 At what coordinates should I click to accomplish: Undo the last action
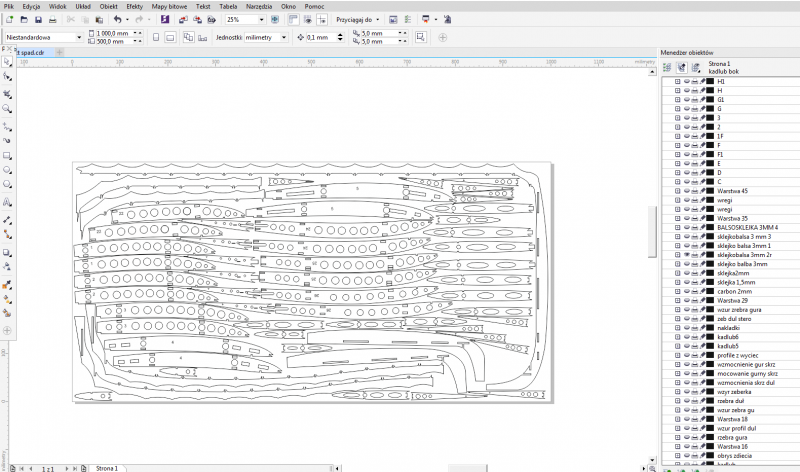click(118, 19)
